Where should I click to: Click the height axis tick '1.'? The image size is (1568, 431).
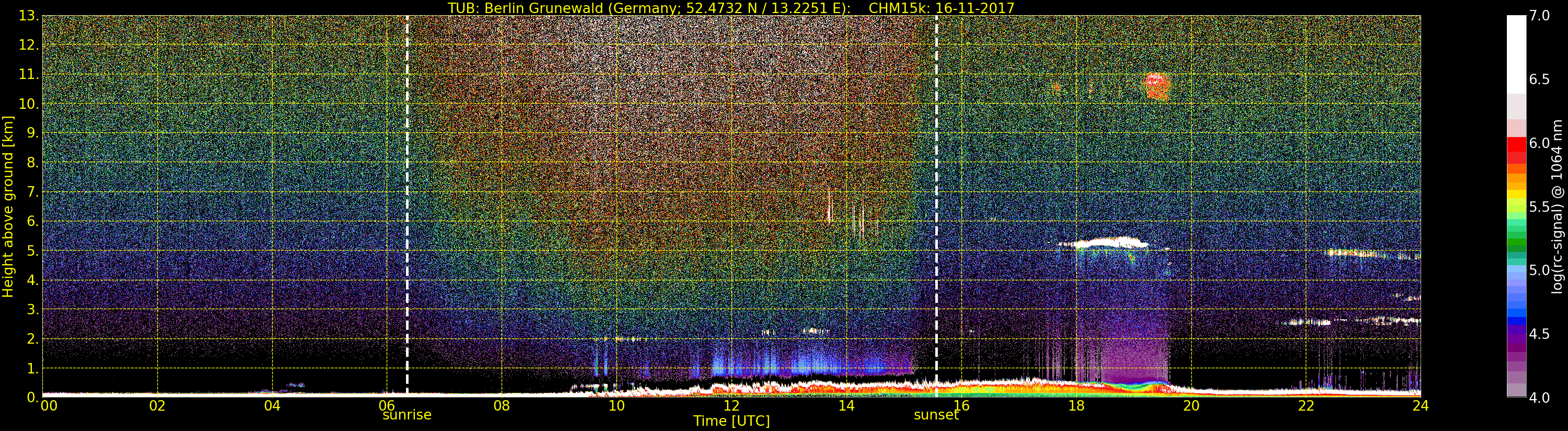click(x=32, y=368)
